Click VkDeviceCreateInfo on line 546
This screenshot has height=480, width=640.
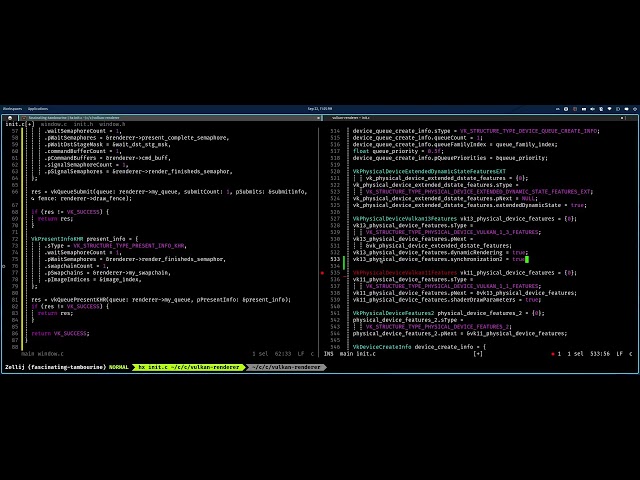click(382, 347)
